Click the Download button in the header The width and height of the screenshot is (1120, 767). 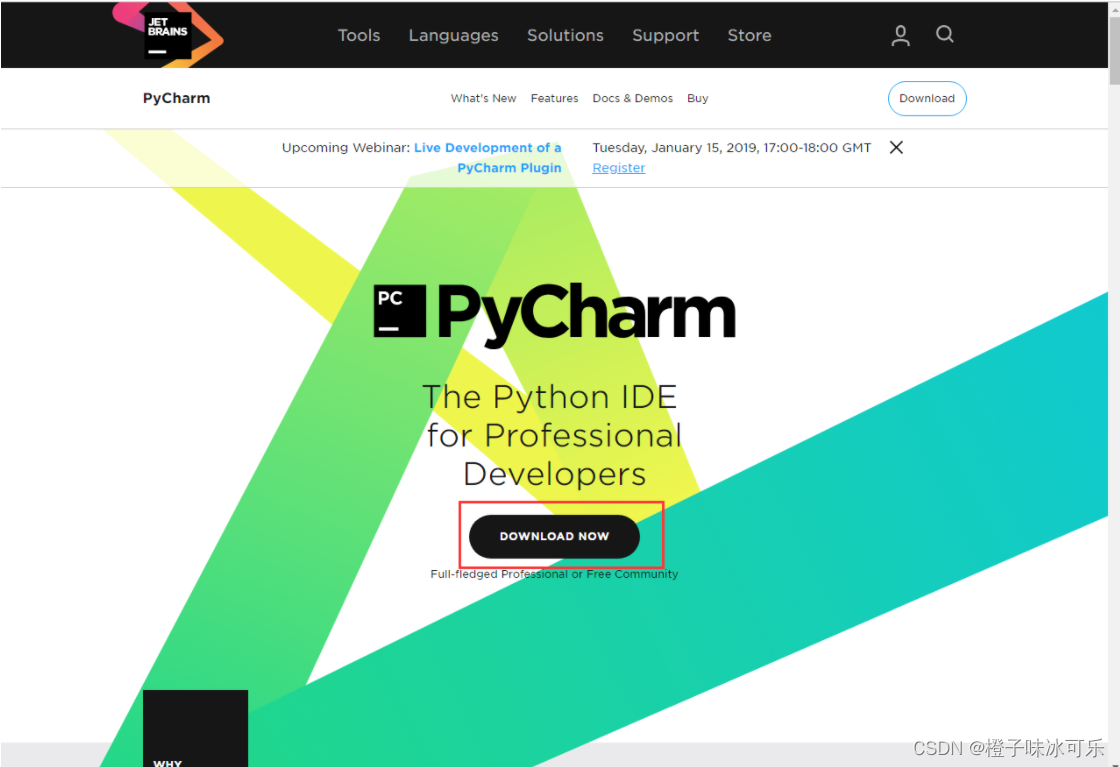point(927,98)
